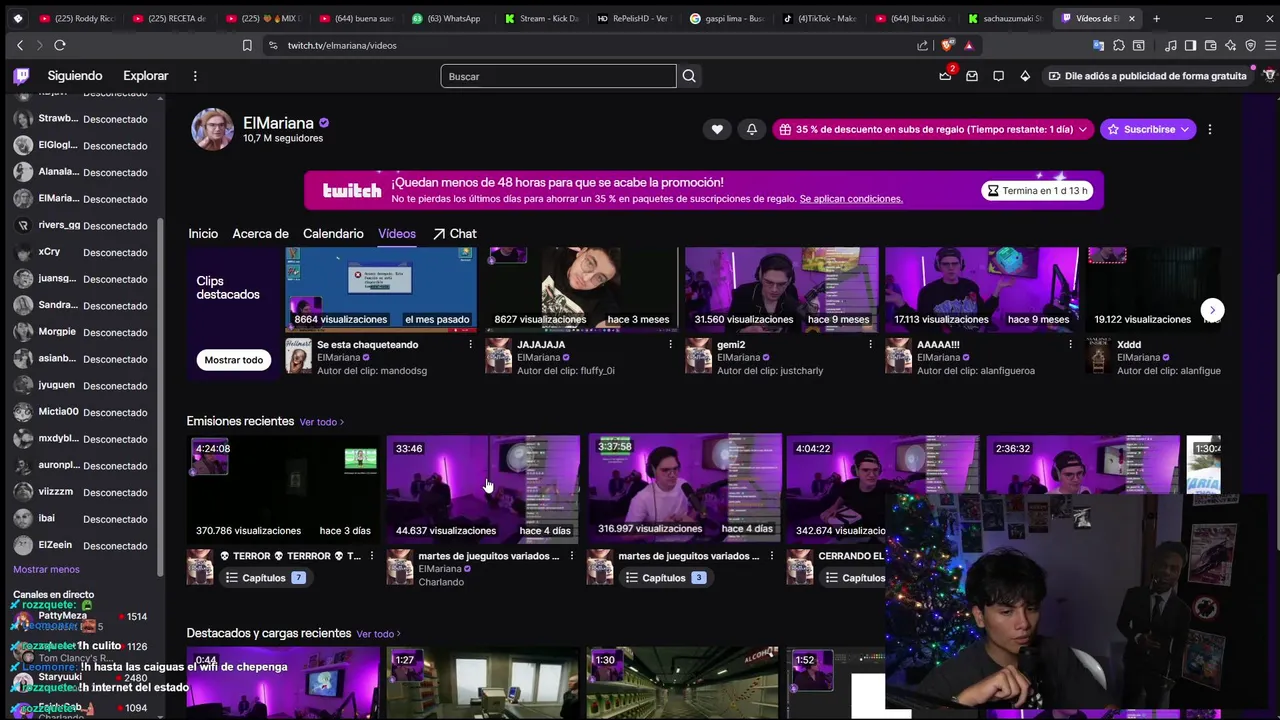
Task: Open the Twitch home logo
Action: (x=21, y=76)
